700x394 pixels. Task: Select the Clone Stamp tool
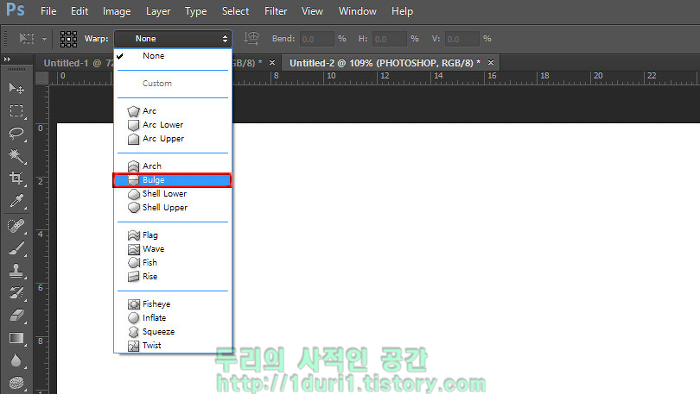16,270
